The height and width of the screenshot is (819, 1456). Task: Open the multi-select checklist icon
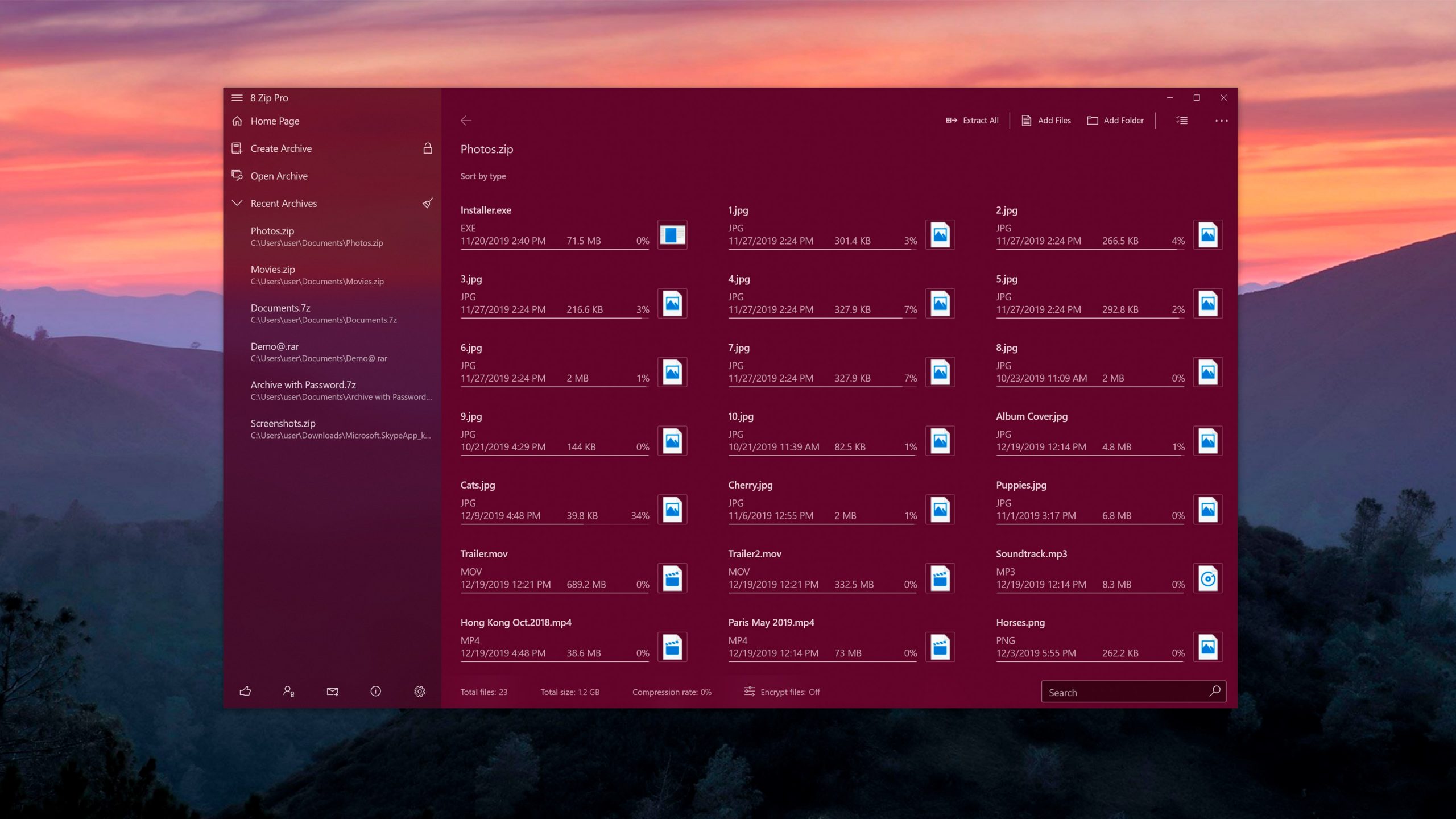(x=1181, y=120)
